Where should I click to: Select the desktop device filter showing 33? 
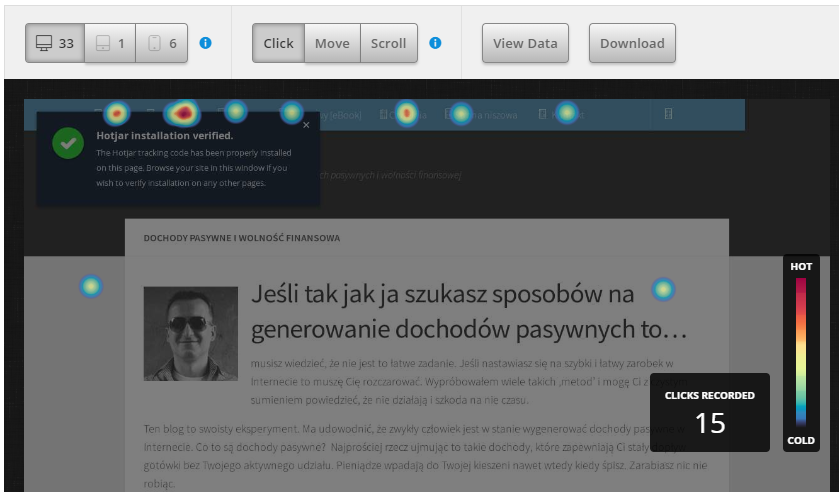(55, 43)
